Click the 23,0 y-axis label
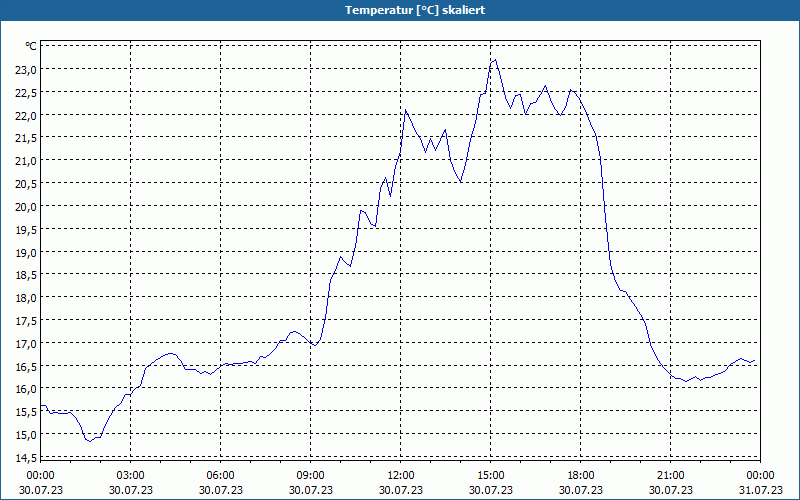The width and height of the screenshot is (800, 500). coord(26,70)
